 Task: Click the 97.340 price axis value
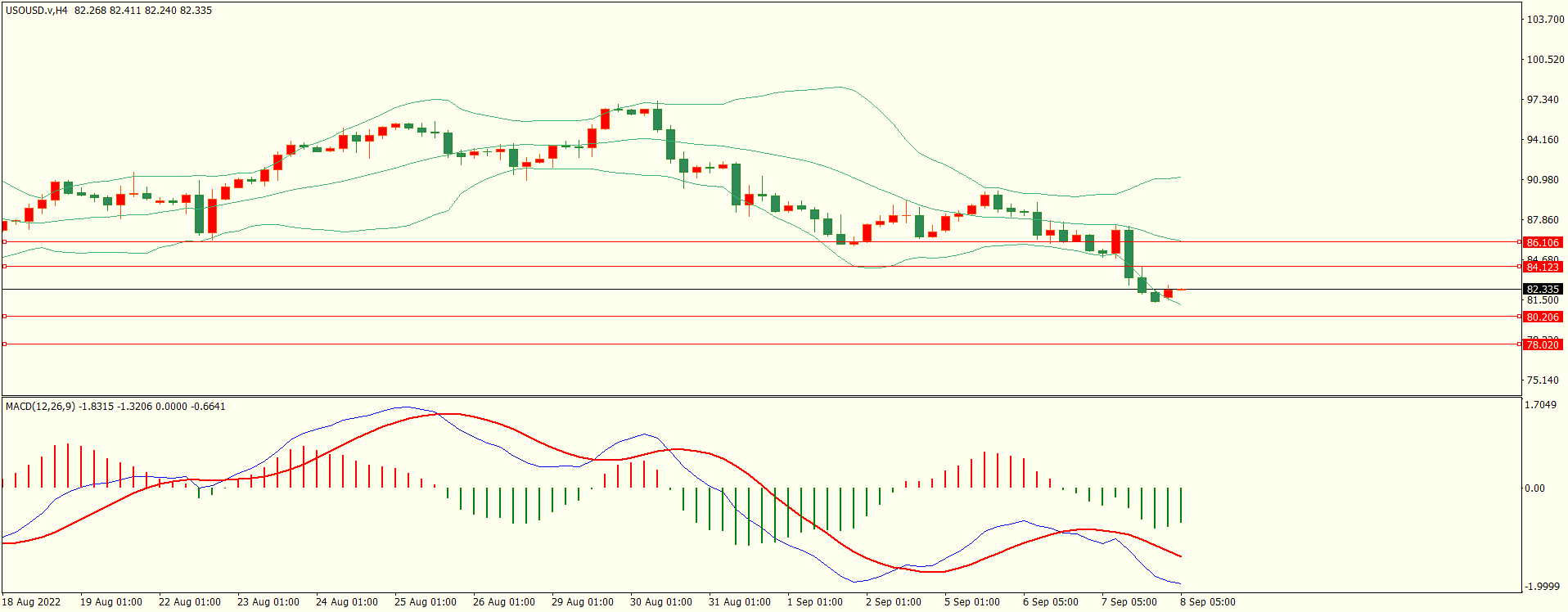point(1543,99)
